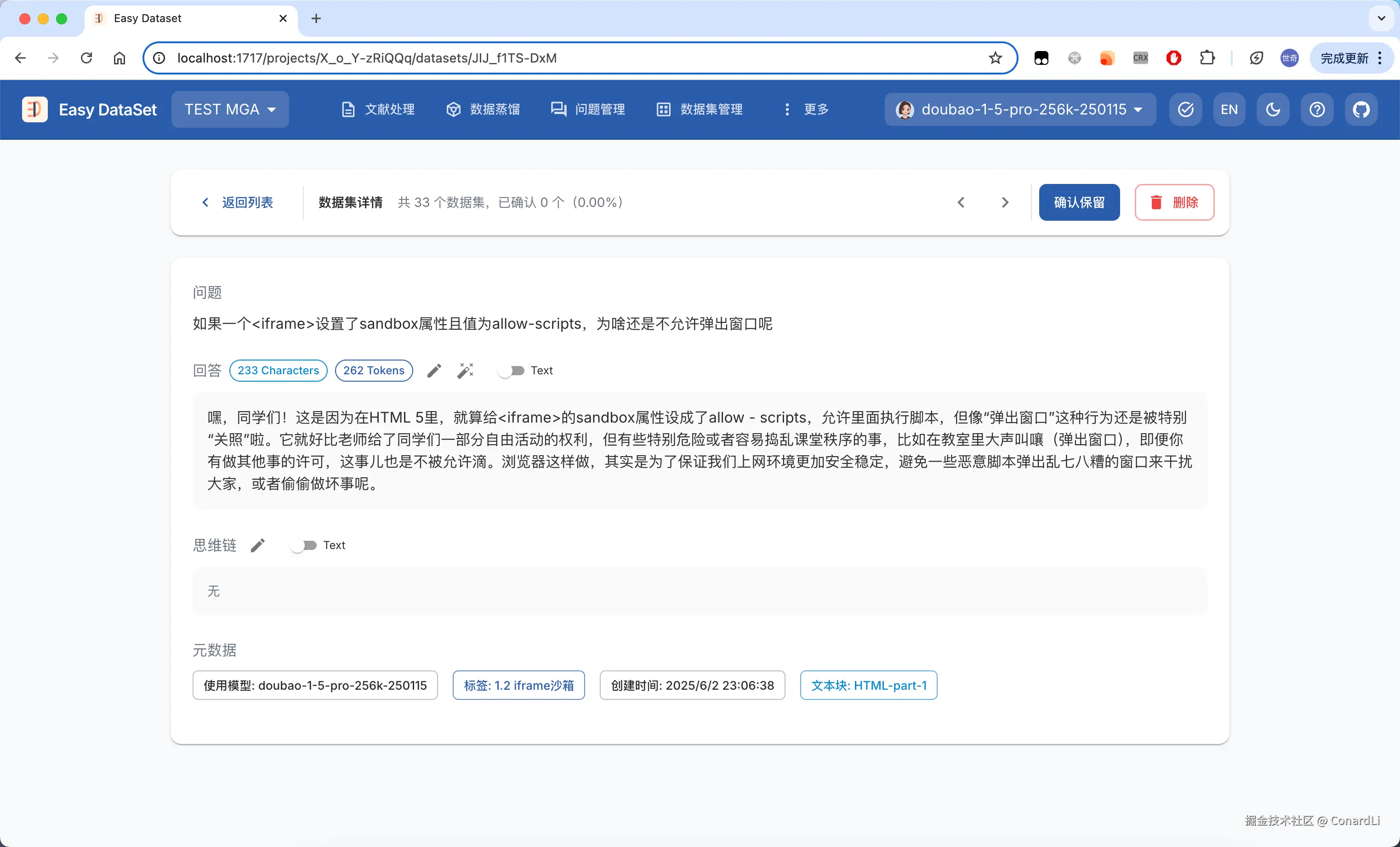This screenshot has height=847, width=1400.
Task: Toggle chain-of-thought Text switch
Action: click(303, 545)
